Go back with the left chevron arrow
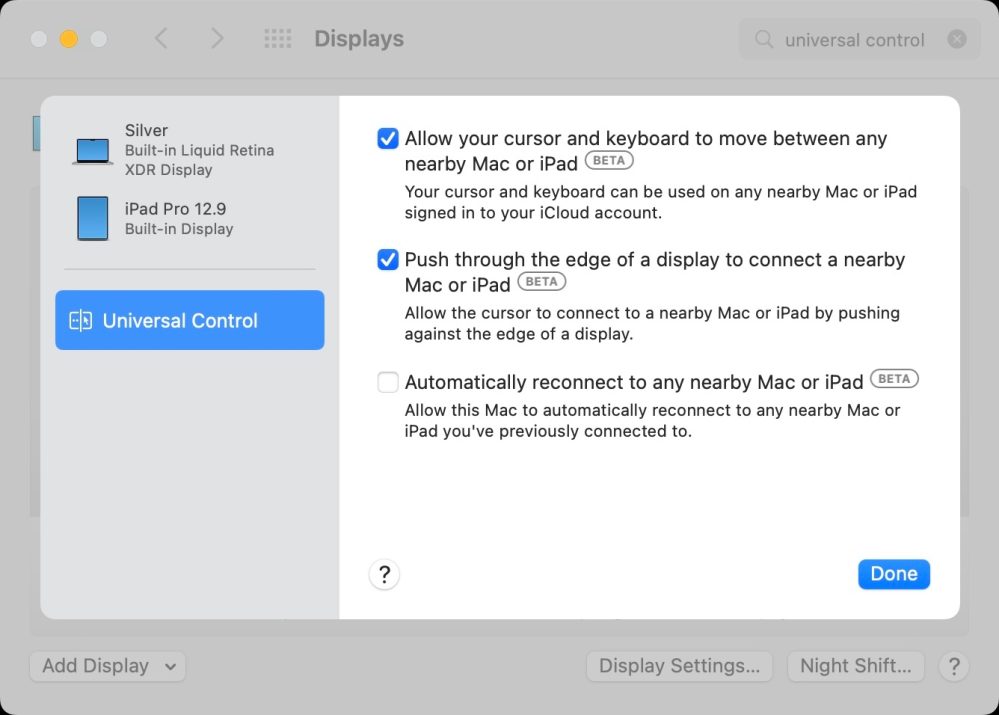Image resolution: width=999 pixels, height=715 pixels. click(x=161, y=39)
